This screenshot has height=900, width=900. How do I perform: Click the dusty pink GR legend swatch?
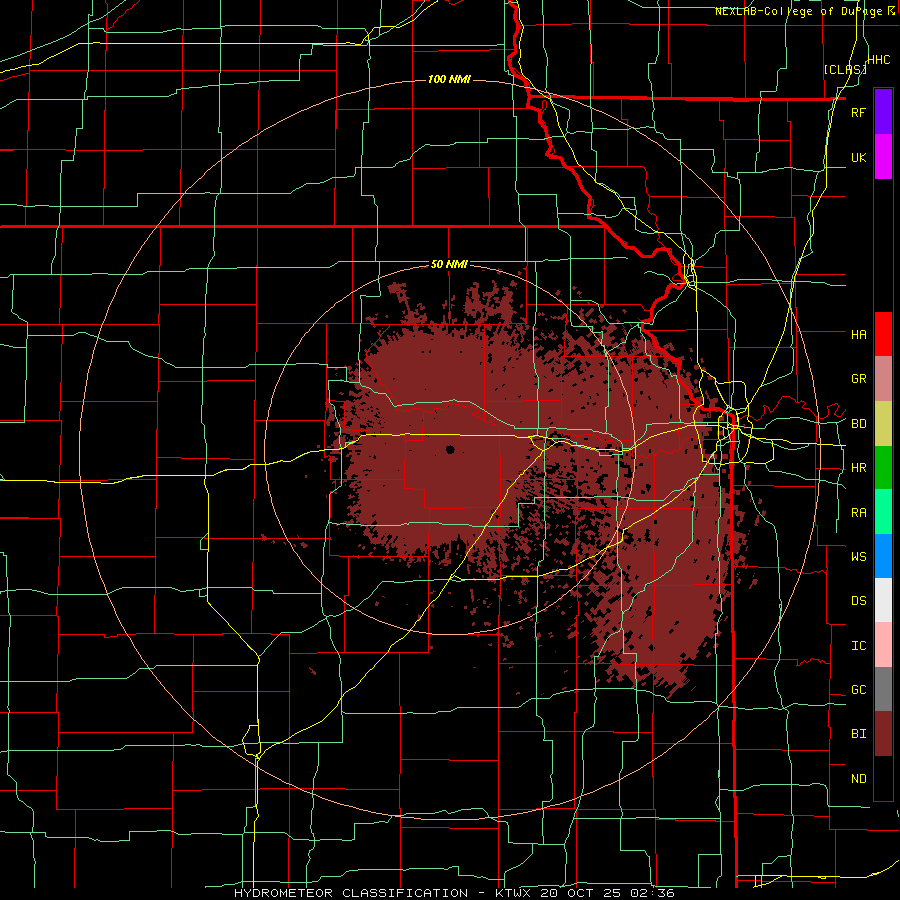[x=883, y=379]
